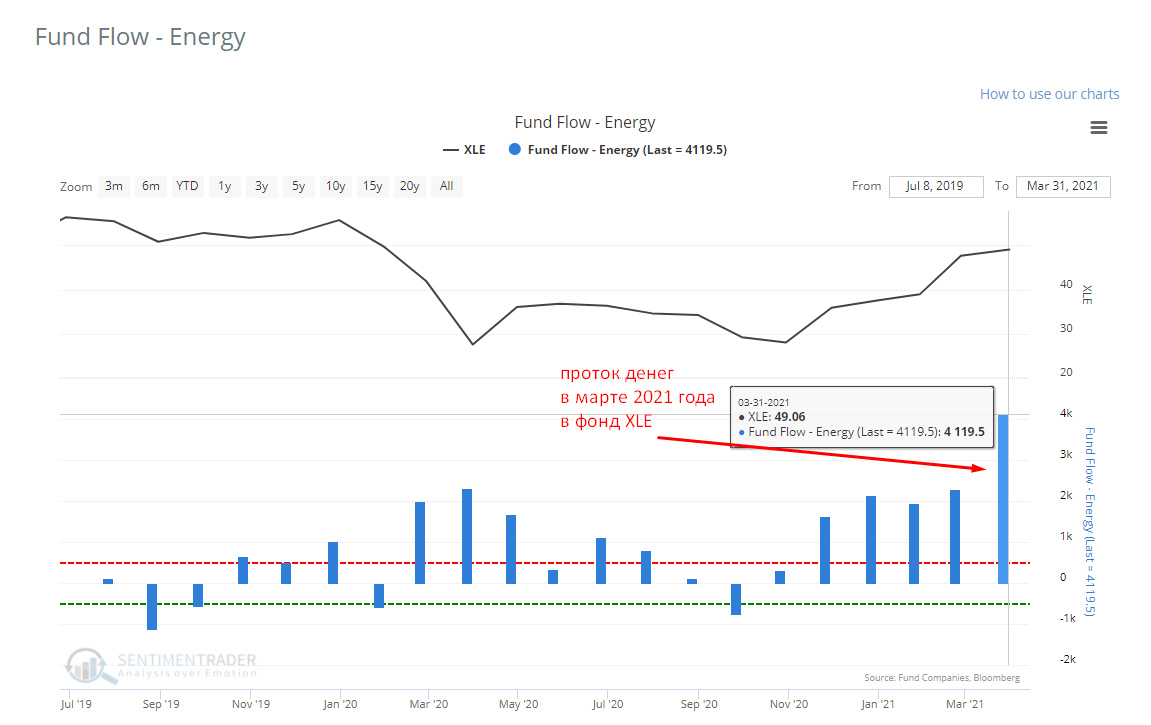Screen dimensions: 1151x725
Task: Click the 'May '20' x-axis label
Action: 518,704
